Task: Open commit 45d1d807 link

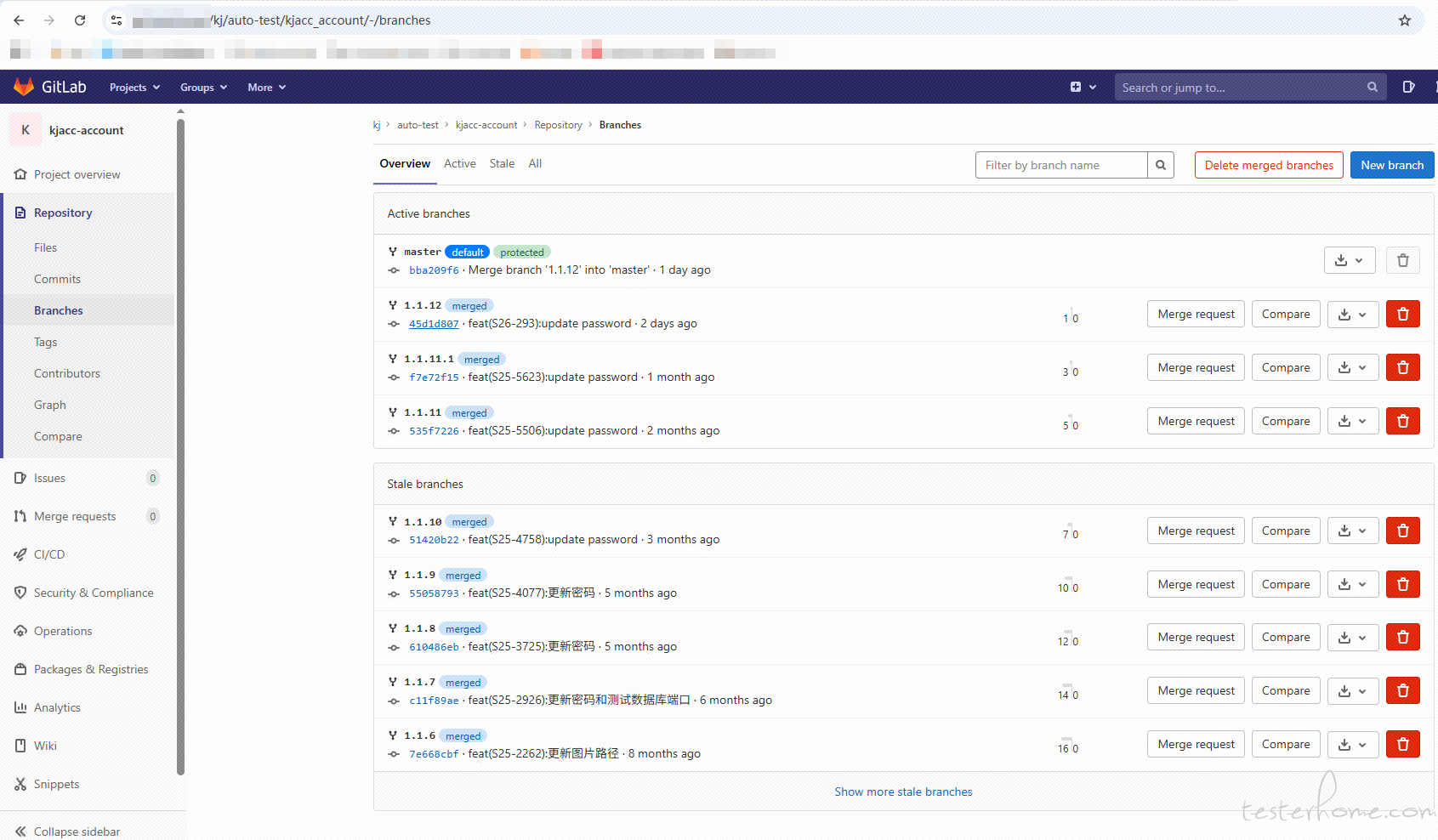Action: click(434, 324)
